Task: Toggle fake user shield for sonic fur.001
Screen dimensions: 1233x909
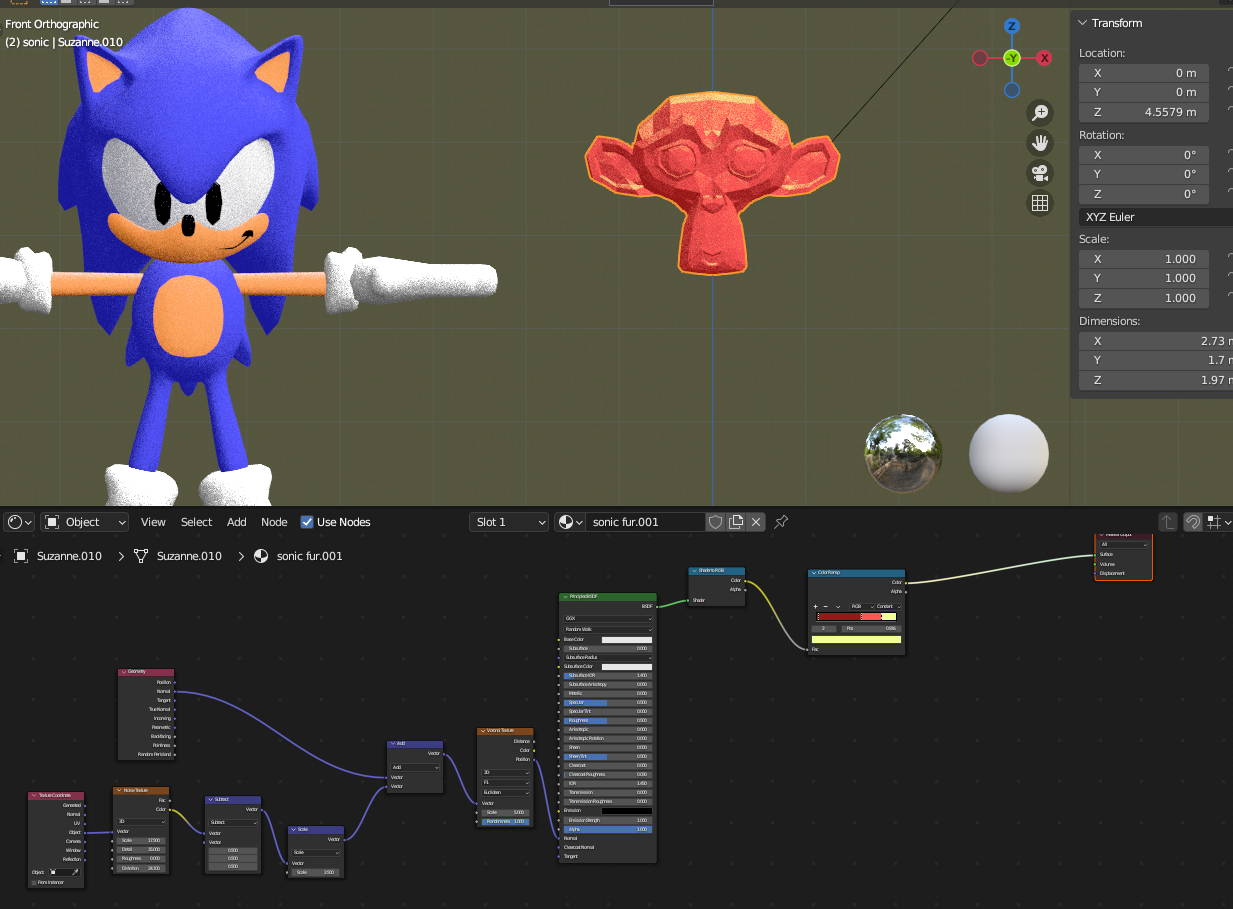Action: [715, 522]
